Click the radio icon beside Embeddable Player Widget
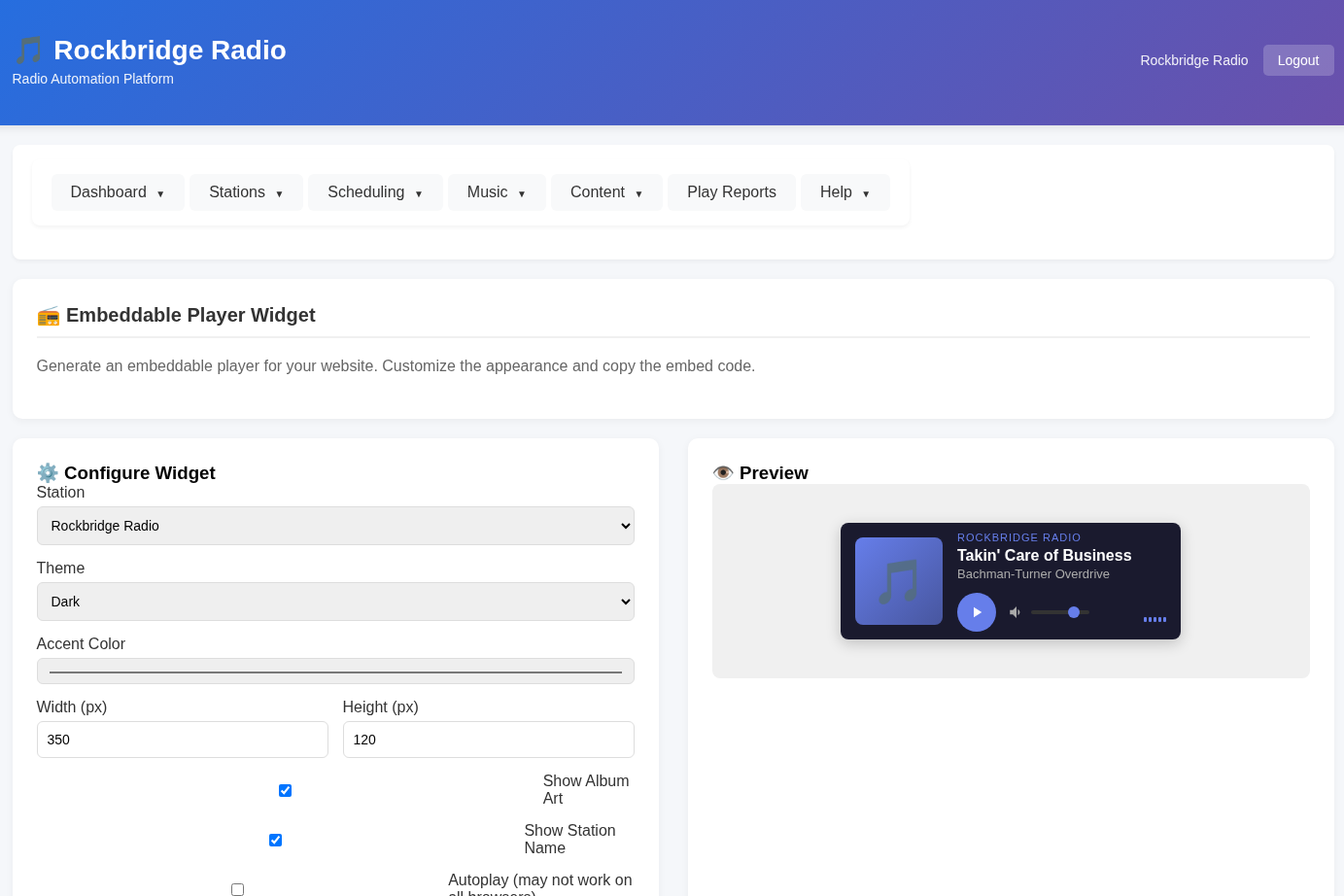Screen dimensions: 1344x896 (49, 316)
